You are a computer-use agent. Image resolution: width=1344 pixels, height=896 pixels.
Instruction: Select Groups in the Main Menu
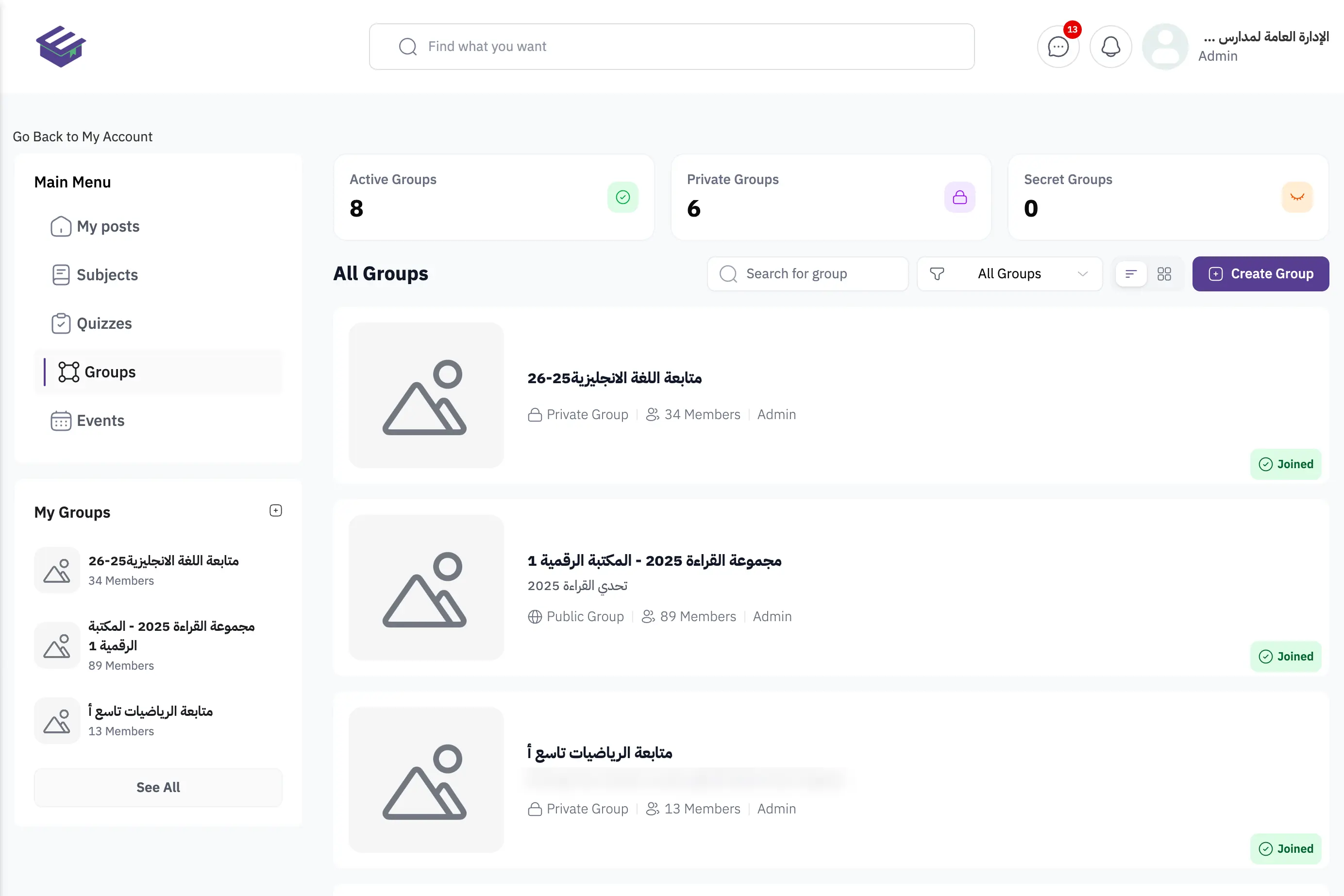[x=158, y=372]
